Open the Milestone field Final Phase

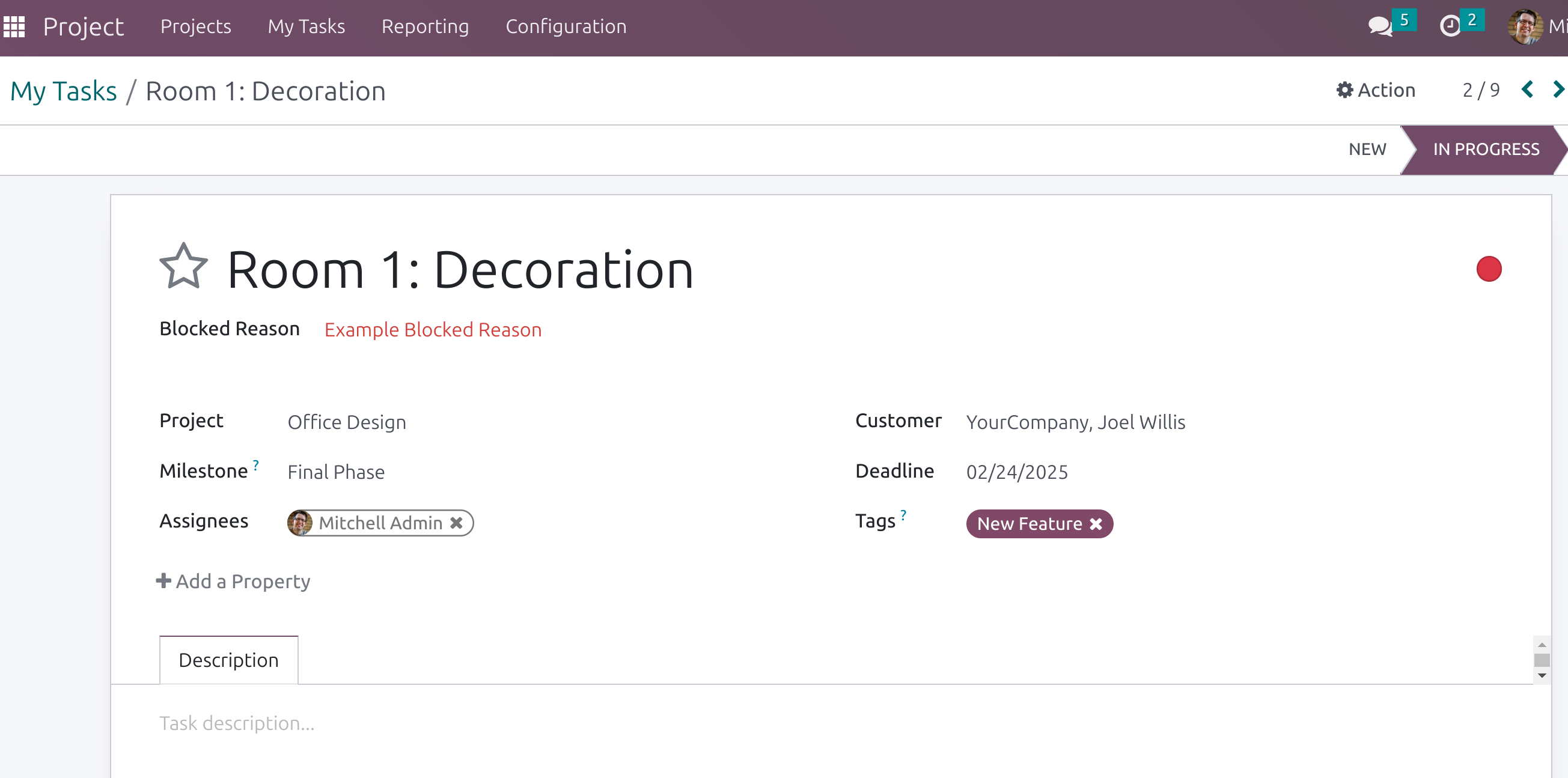pyautogui.click(x=336, y=472)
